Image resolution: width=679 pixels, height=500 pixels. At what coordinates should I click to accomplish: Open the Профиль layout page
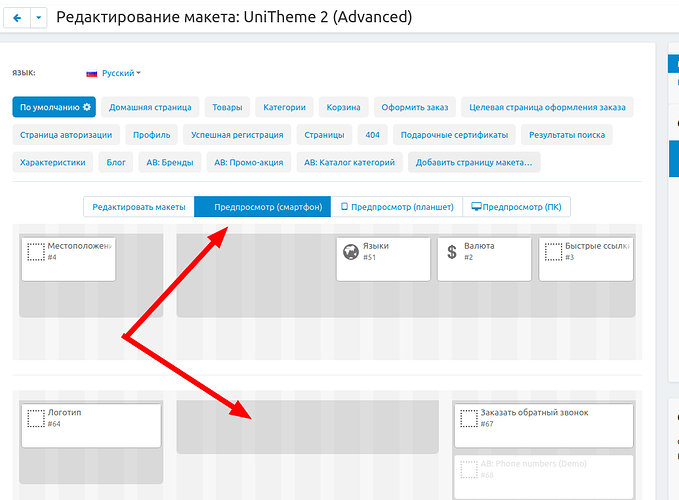pyautogui.click(x=152, y=135)
